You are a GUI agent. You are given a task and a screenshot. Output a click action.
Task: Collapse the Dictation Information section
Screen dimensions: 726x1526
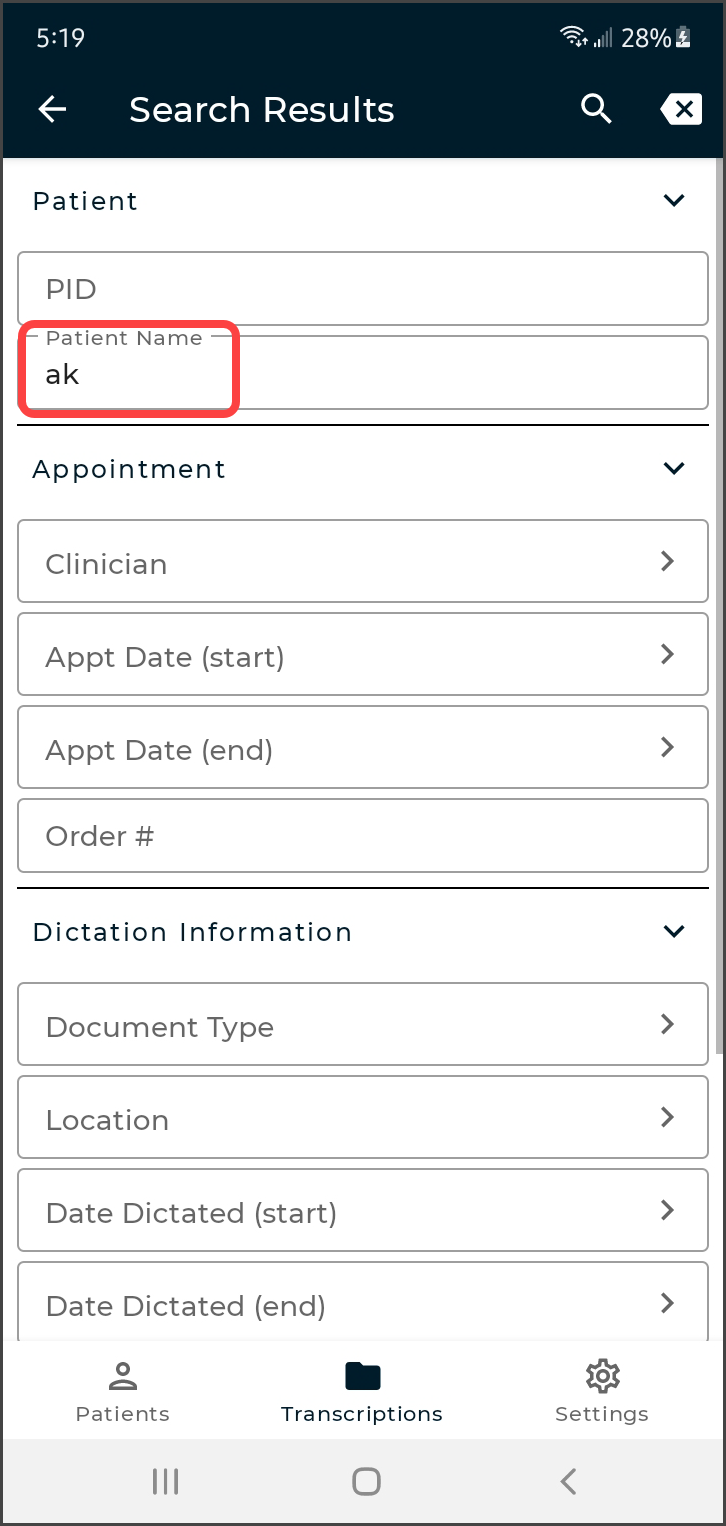[x=675, y=932]
